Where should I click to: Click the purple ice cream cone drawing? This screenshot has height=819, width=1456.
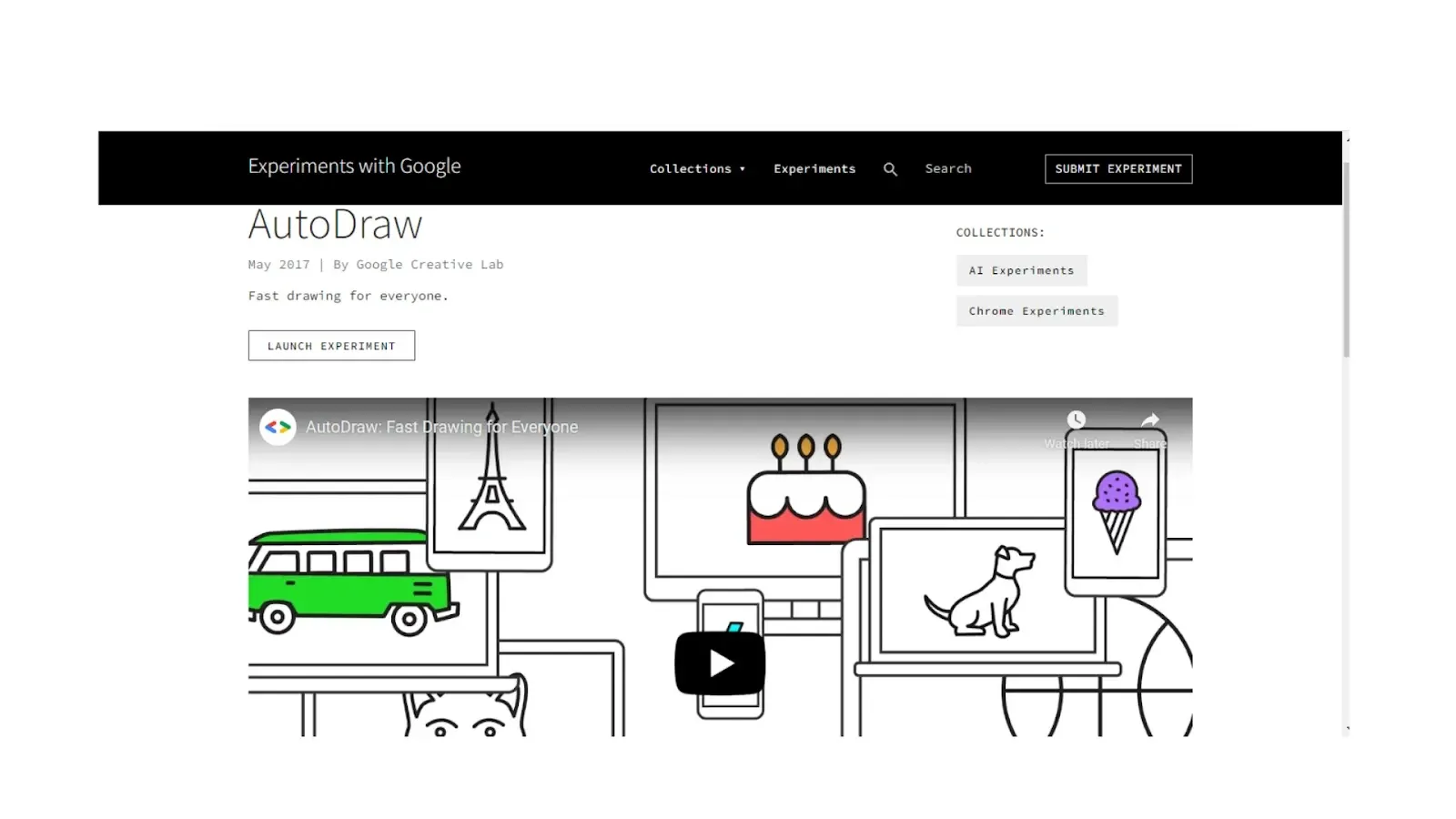tap(1117, 511)
